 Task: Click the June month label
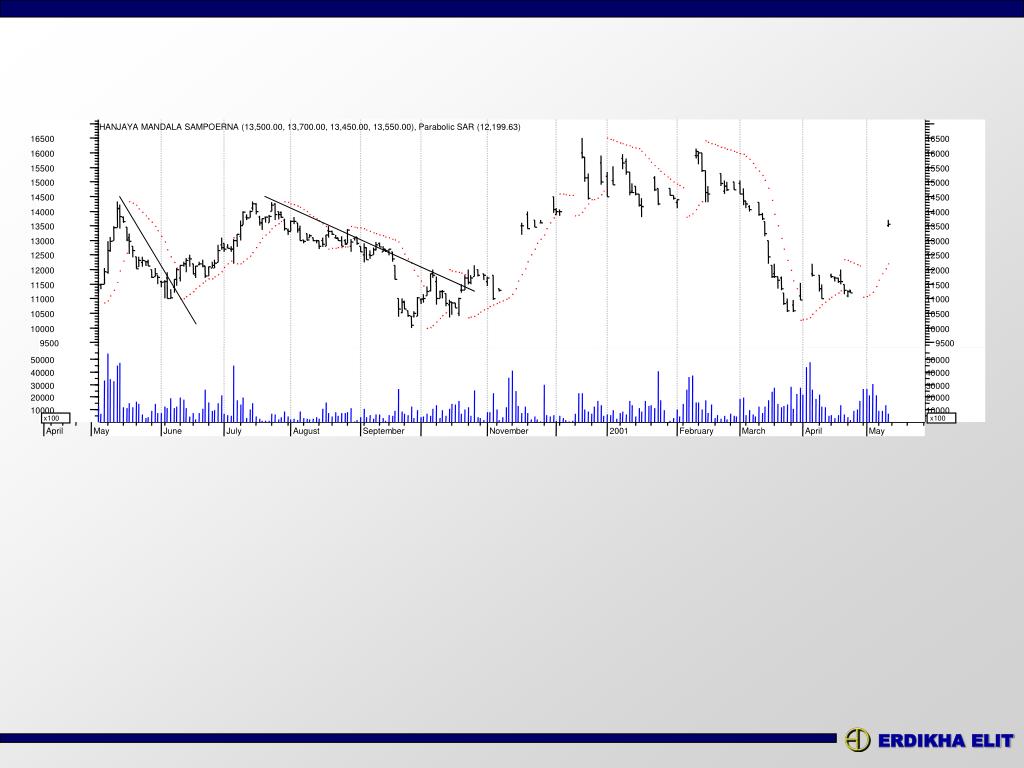(172, 431)
